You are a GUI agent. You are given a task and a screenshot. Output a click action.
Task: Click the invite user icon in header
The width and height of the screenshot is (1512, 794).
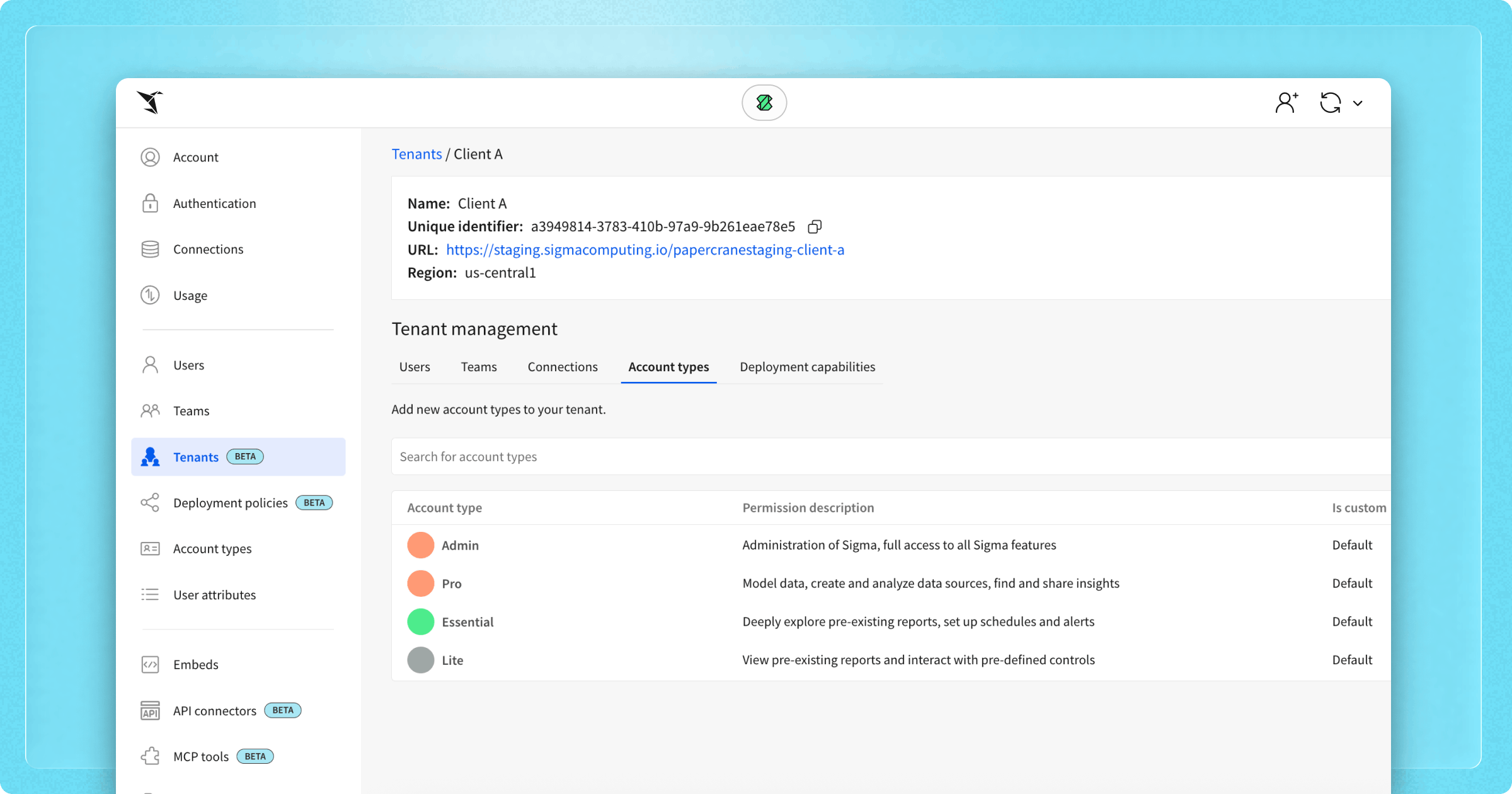[x=1286, y=103]
